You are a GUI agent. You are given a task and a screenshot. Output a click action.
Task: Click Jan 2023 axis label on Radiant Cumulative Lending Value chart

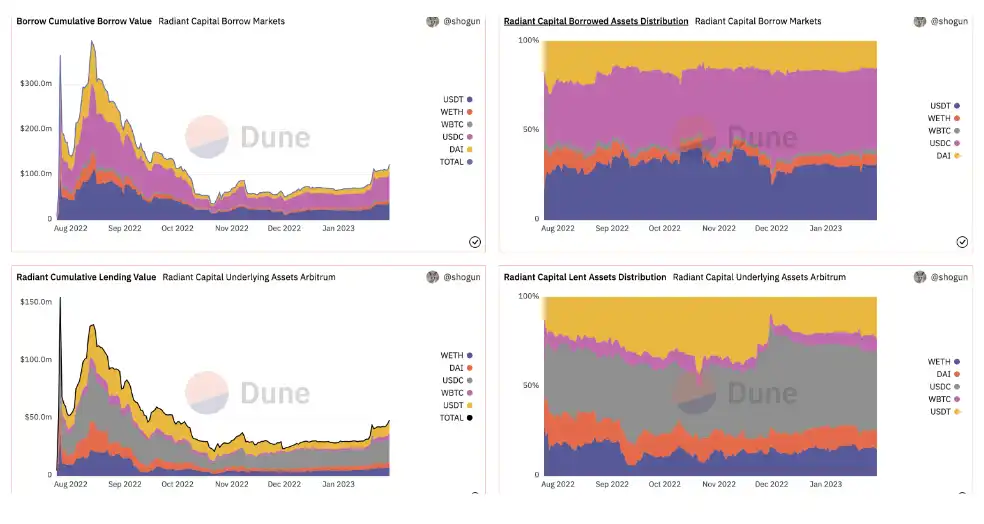338,484
